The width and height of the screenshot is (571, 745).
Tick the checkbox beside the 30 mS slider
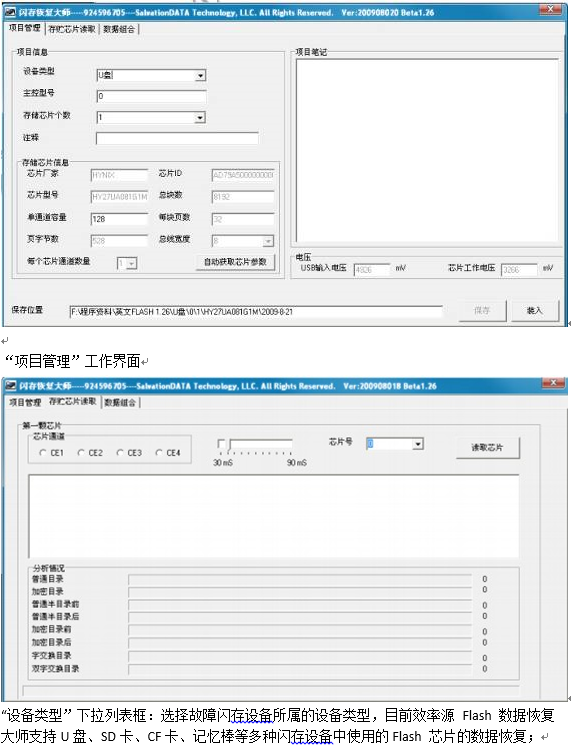(221, 443)
